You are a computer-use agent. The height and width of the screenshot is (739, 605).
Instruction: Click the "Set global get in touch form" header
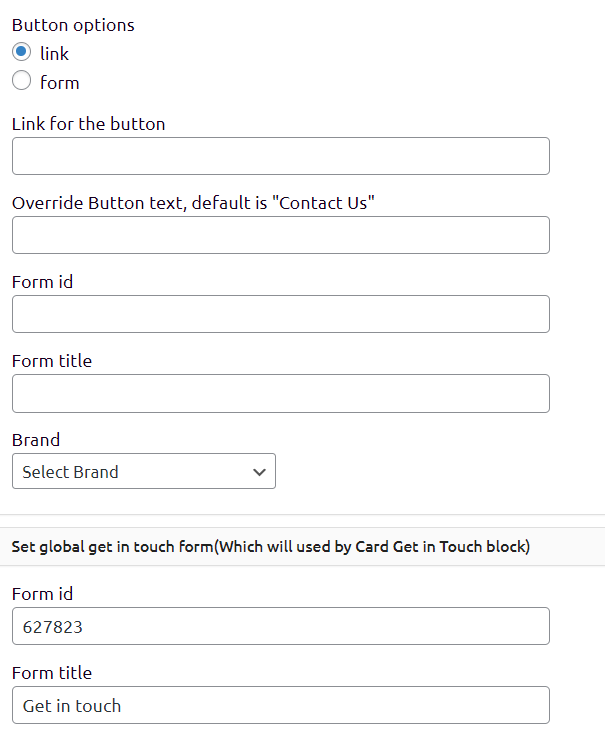pyautogui.click(x=270, y=547)
